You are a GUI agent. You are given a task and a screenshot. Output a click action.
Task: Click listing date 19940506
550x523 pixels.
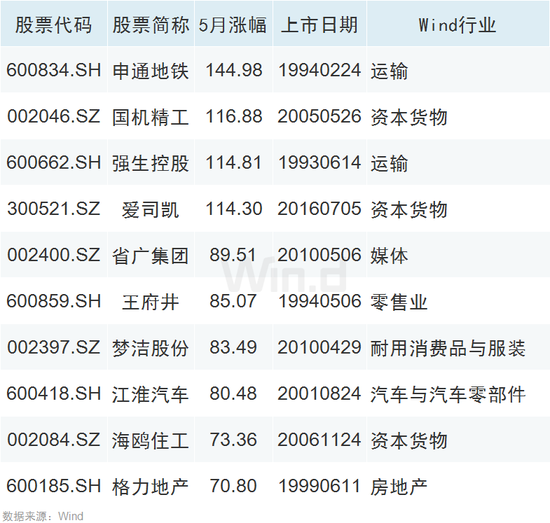[x=320, y=301]
